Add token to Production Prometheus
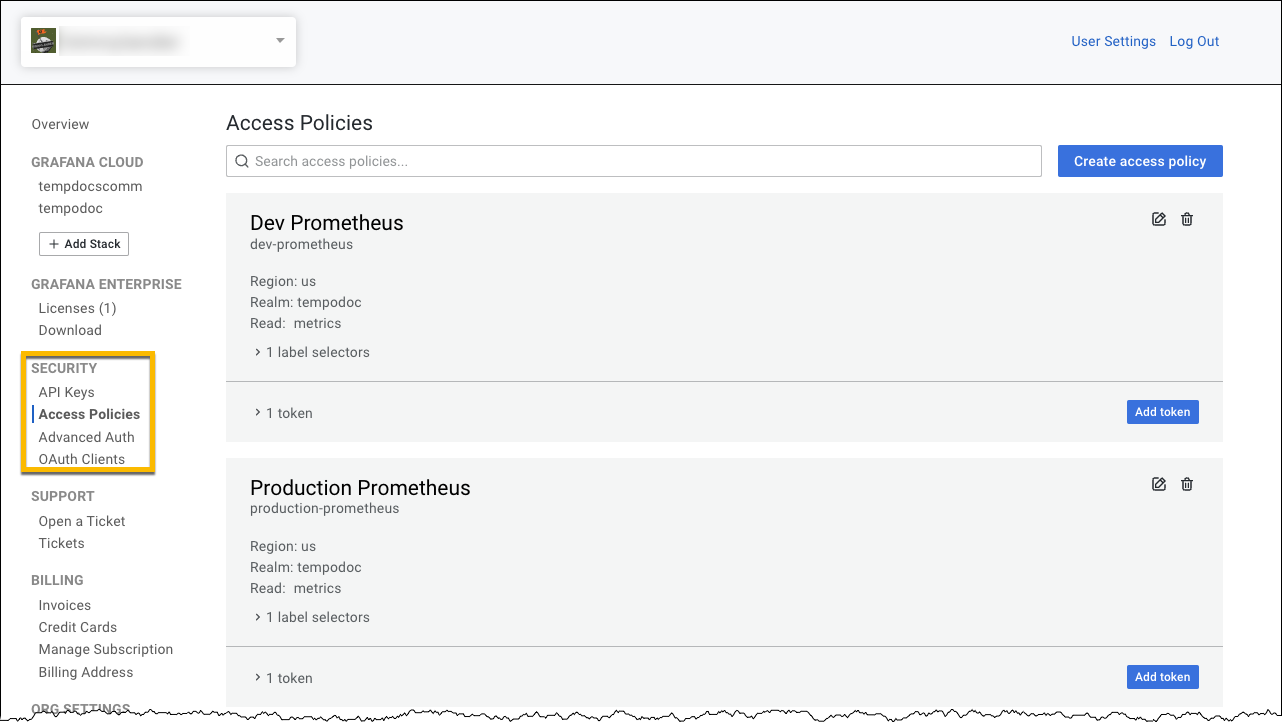Screen dimensions: 1282x722 1162,677
